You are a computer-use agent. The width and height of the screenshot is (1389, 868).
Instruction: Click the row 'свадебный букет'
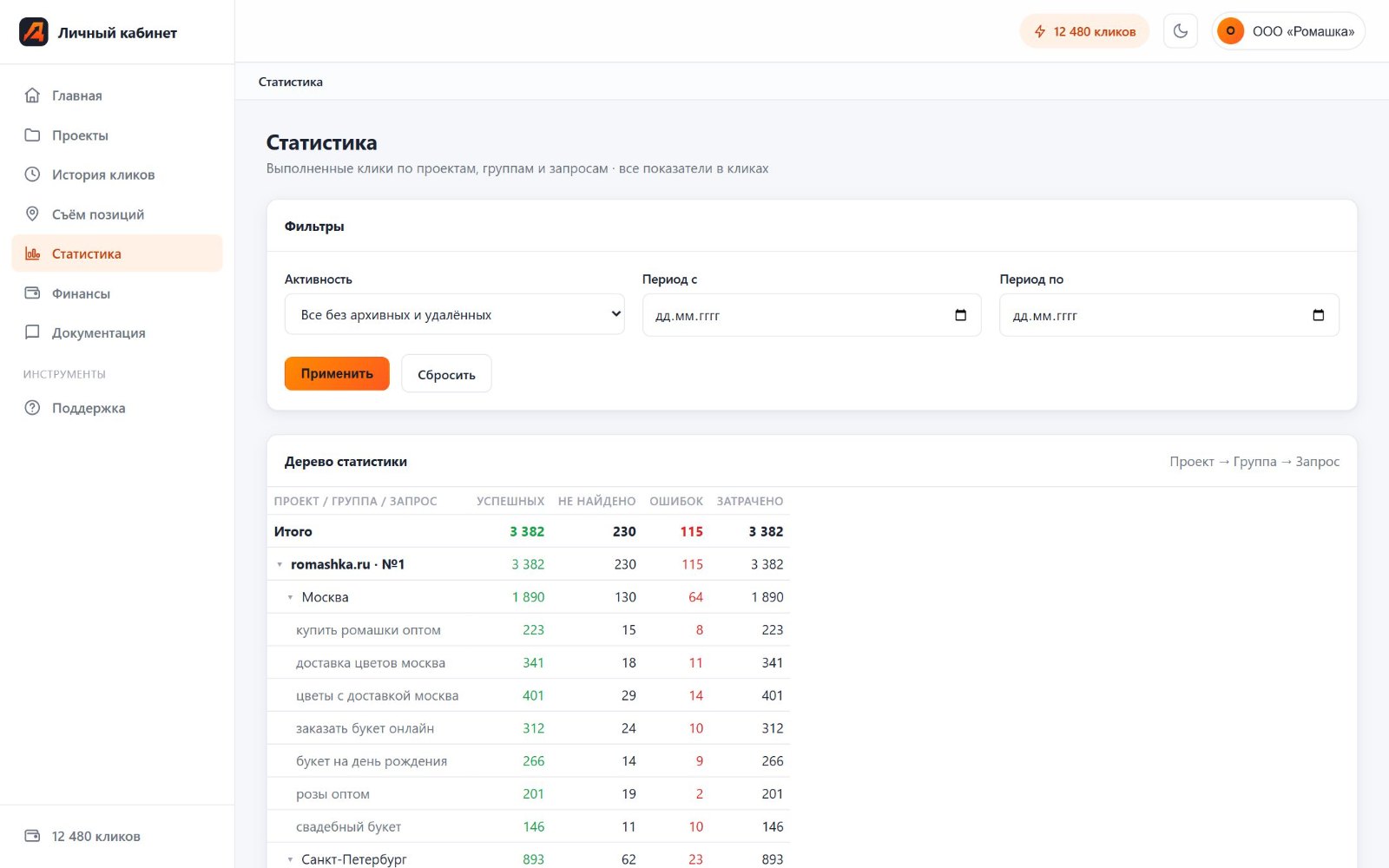[x=528, y=826]
